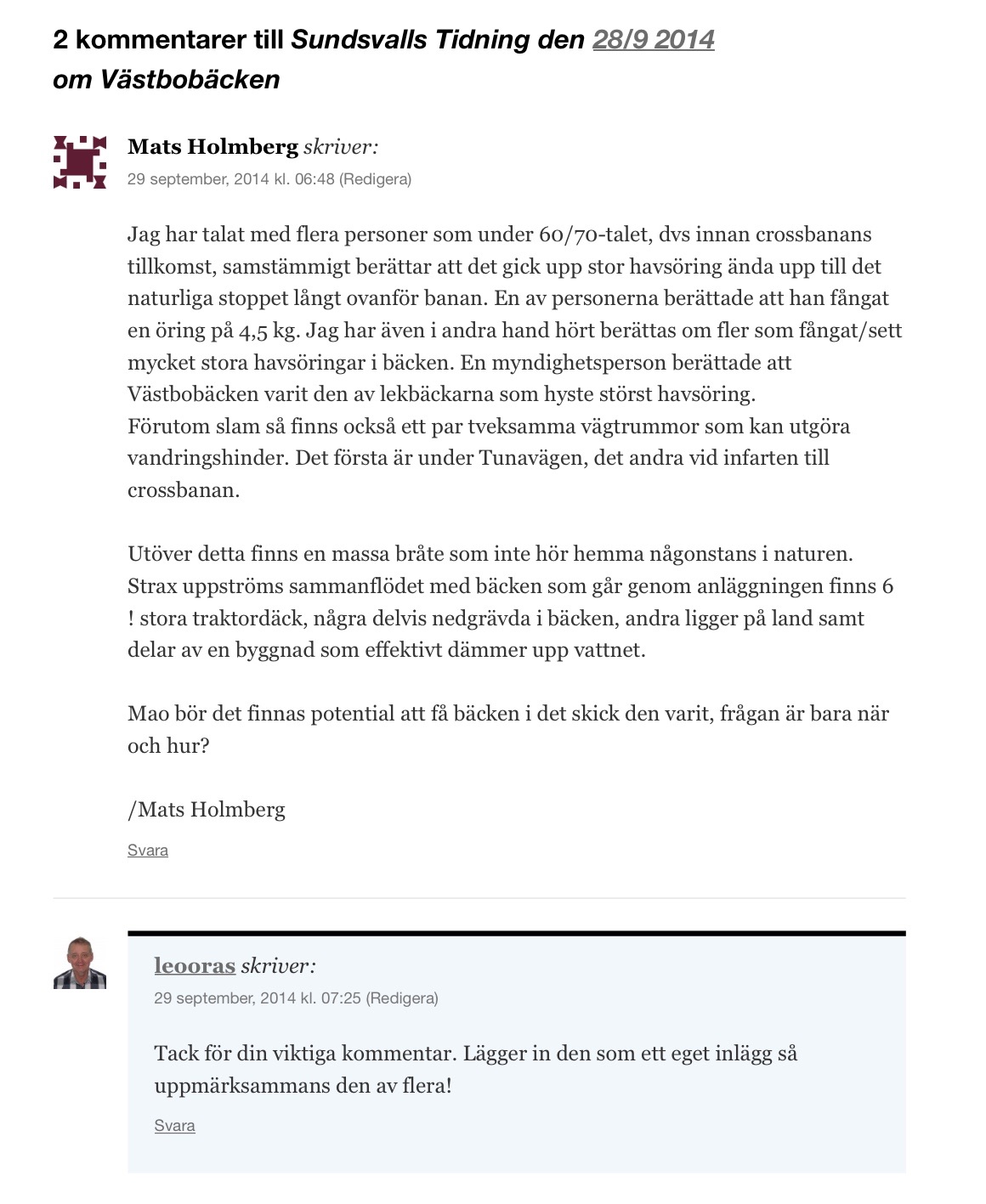Image resolution: width=986 pixels, height=1204 pixels.
Task: Click "Svara" under the leooras reply
Action: point(175,1126)
